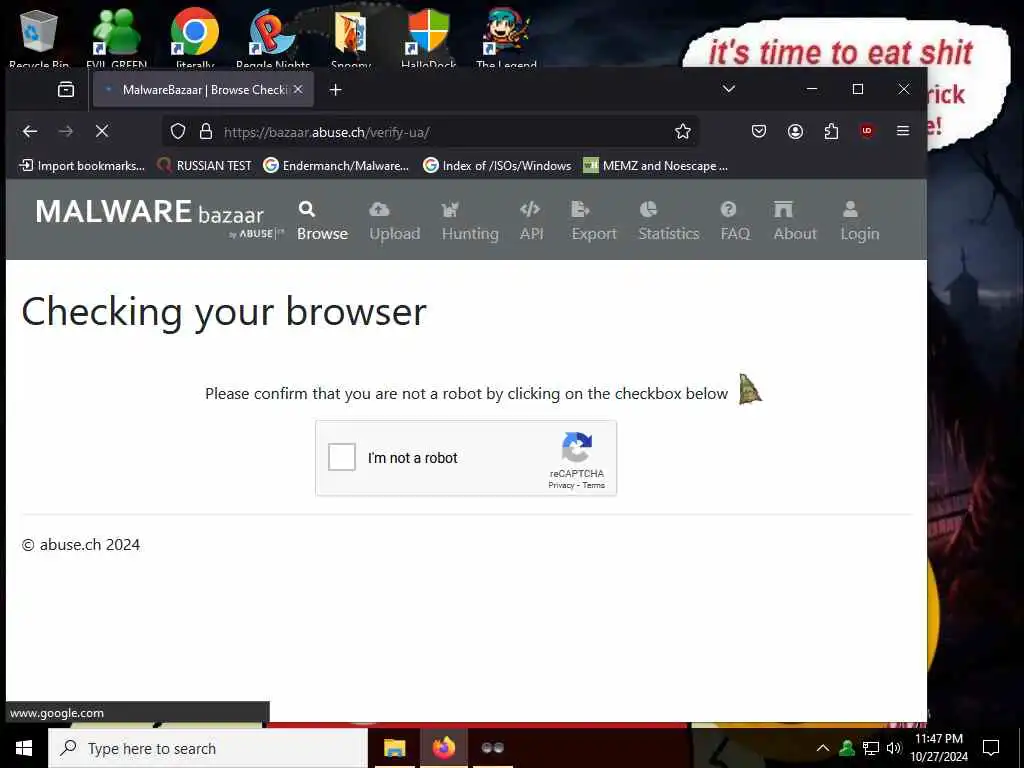This screenshot has height=768, width=1024.
Task: Open the Browse section in MalwareBazaar navigation
Action: click(323, 222)
